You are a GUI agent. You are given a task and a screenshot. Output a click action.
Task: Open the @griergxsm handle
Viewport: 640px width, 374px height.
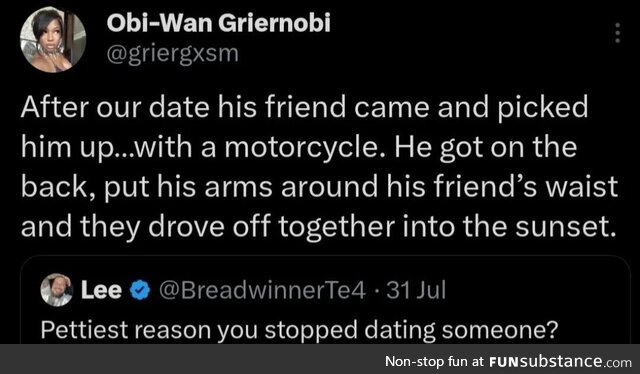(x=172, y=53)
